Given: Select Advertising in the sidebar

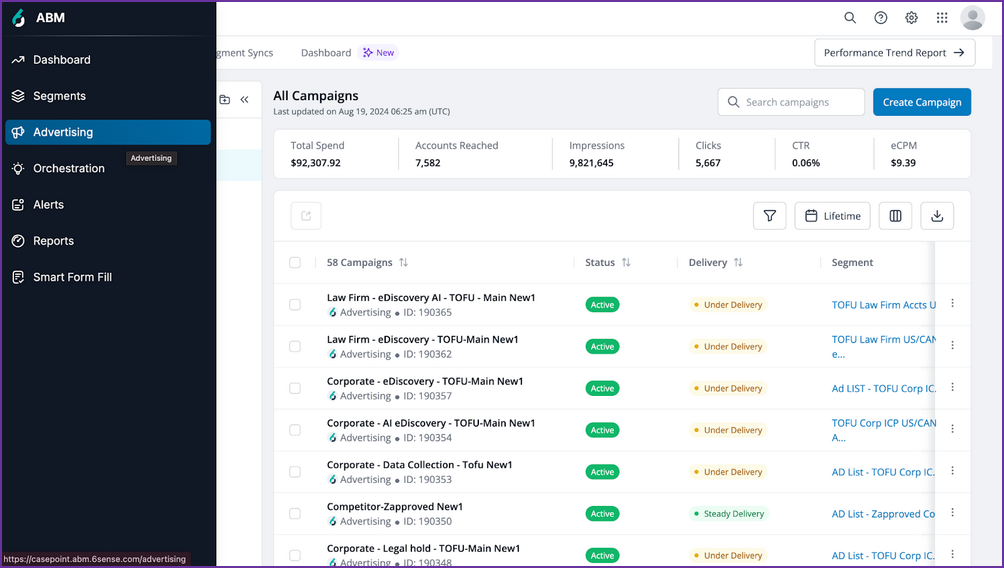Looking at the screenshot, I should click(108, 132).
